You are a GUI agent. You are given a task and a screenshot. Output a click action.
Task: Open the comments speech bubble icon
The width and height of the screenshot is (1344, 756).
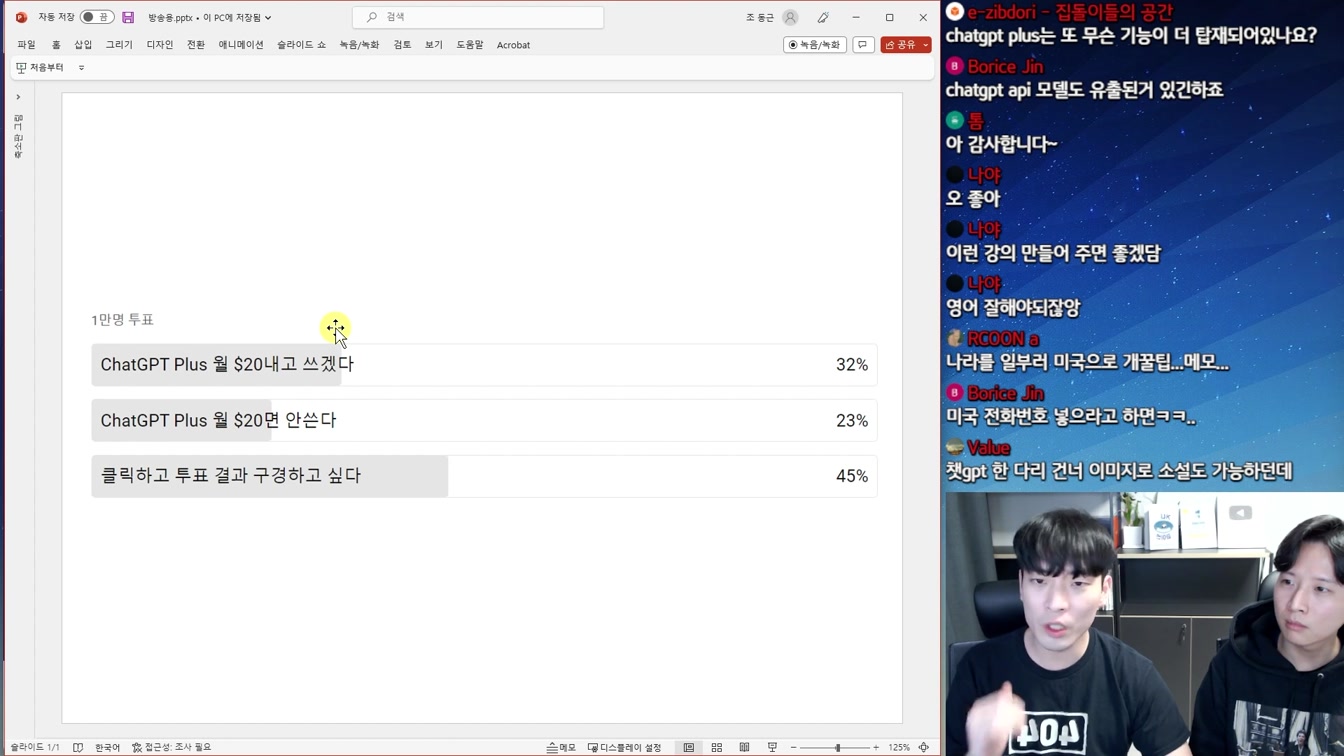(x=863, y=45)
